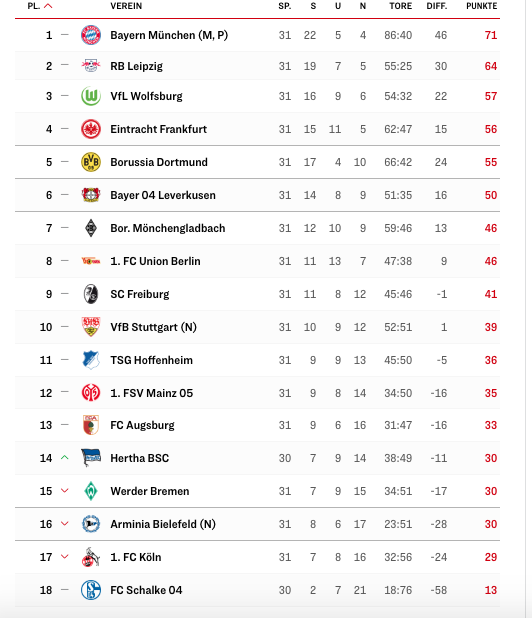This screenshot has width=532, height=618.
Task: Open the Bor. Mönchengladbach team link
Action: [x=167, y=228]
